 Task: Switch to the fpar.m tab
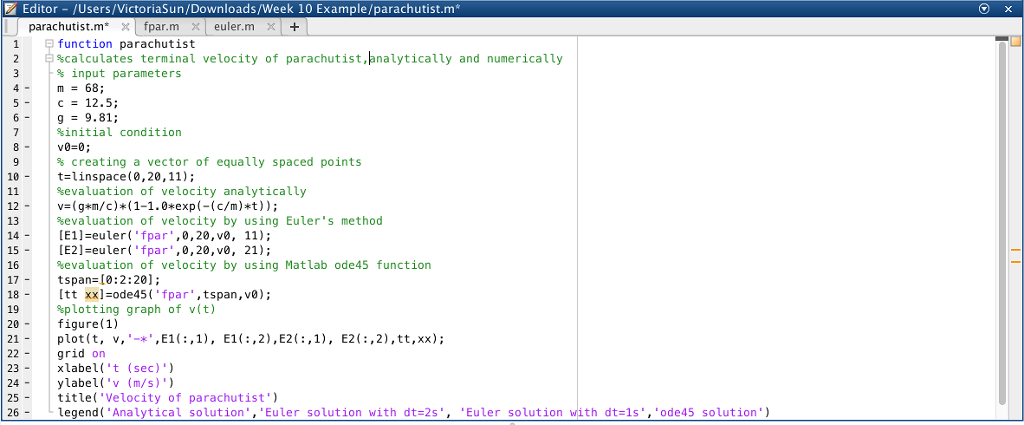pos(162,27)
